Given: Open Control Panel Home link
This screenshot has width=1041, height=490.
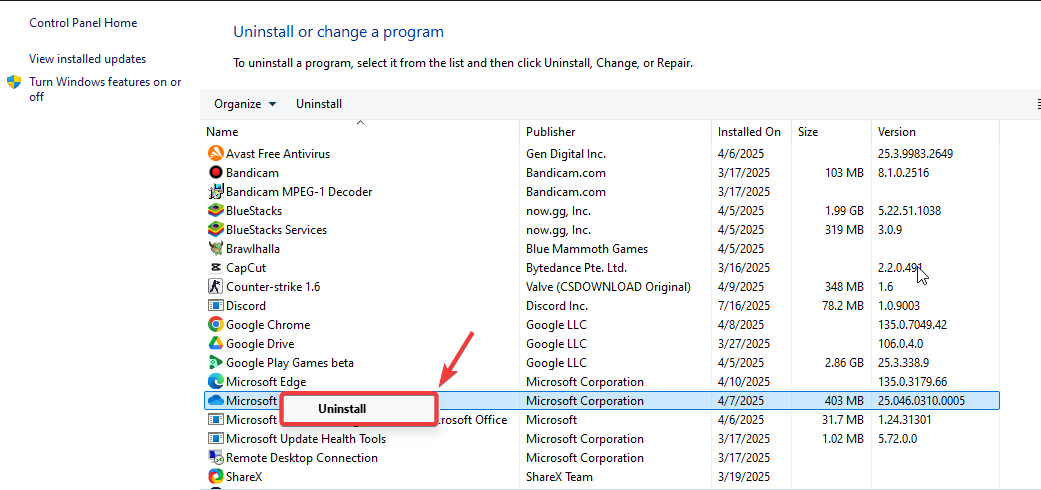Looking at the screenshot, I should tap(83, 23).
